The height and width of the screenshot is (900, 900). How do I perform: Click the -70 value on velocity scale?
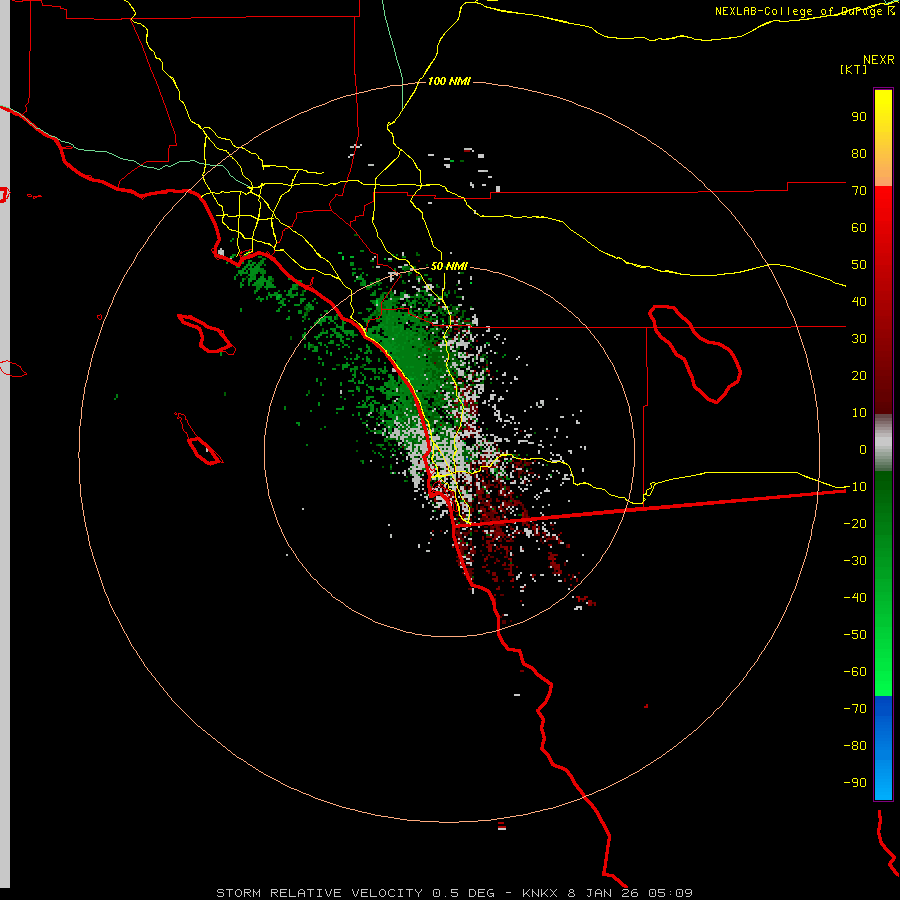click(x=855, y=709)
